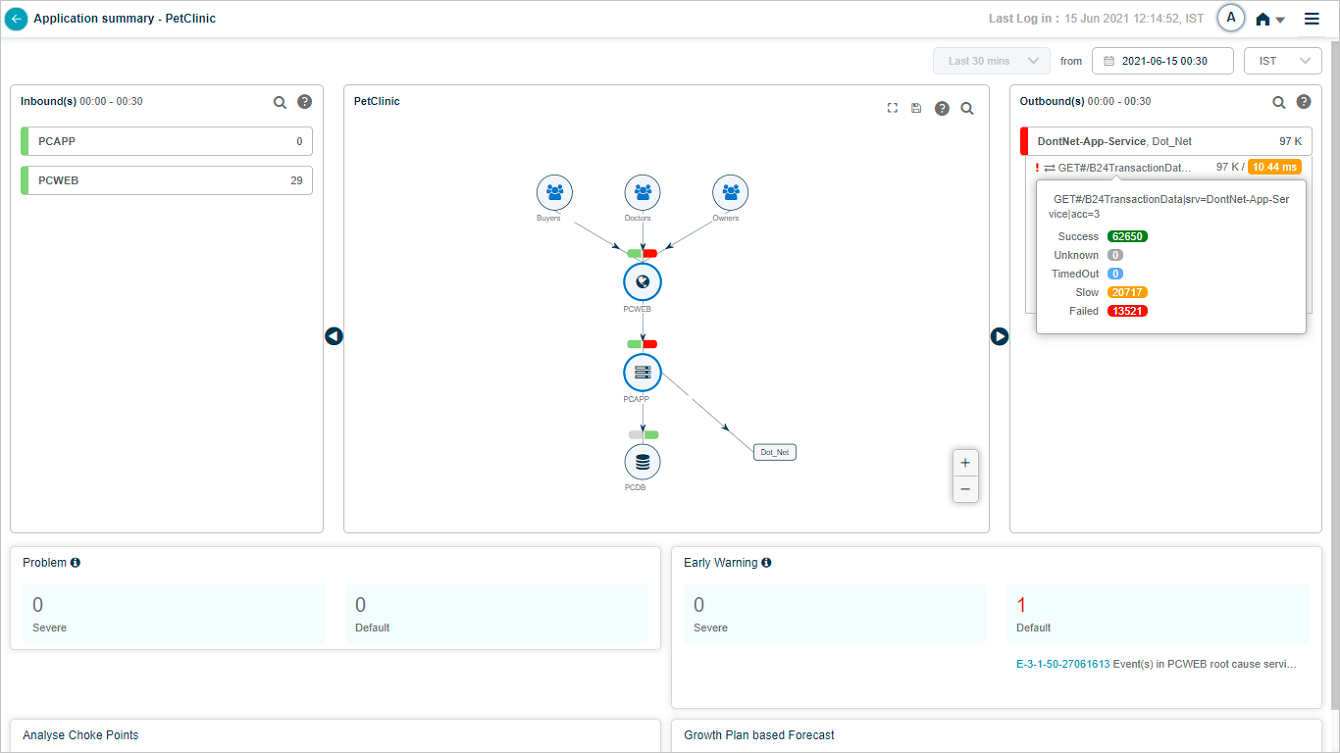Select PCWEB in the Inbound list

(x=166, y=181)
